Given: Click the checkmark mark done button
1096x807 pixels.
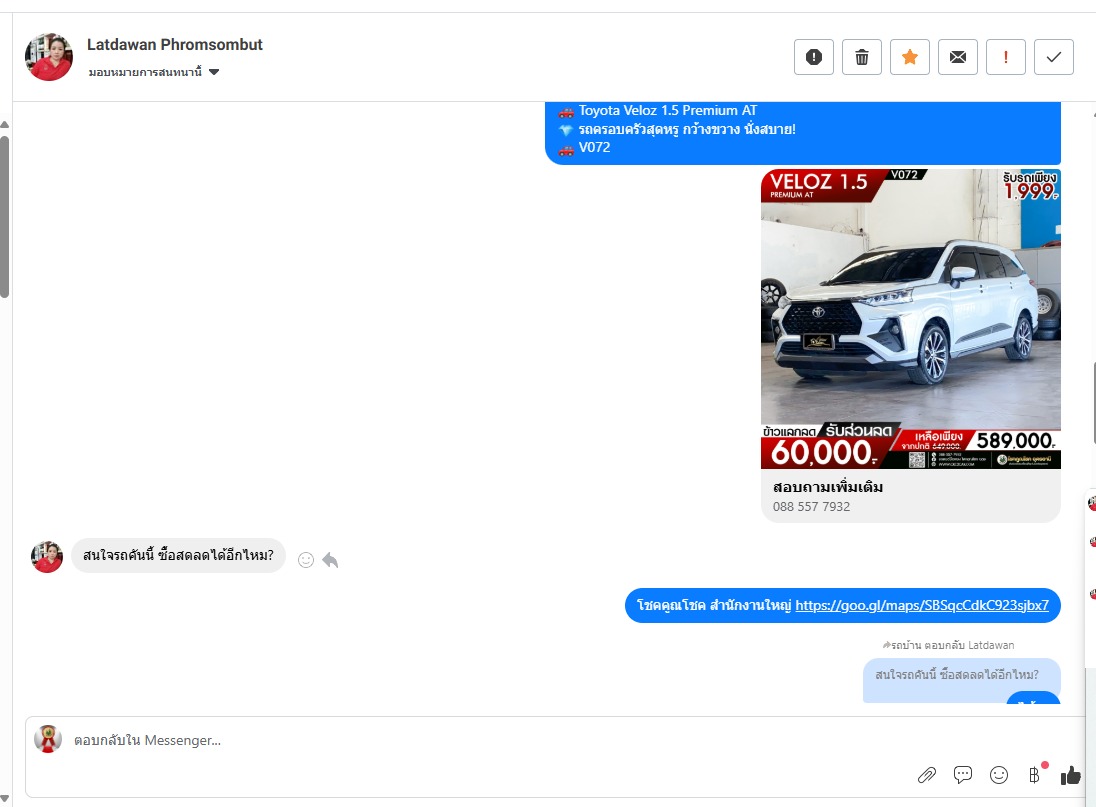Looking at the screenshot, I should 1053,57.
